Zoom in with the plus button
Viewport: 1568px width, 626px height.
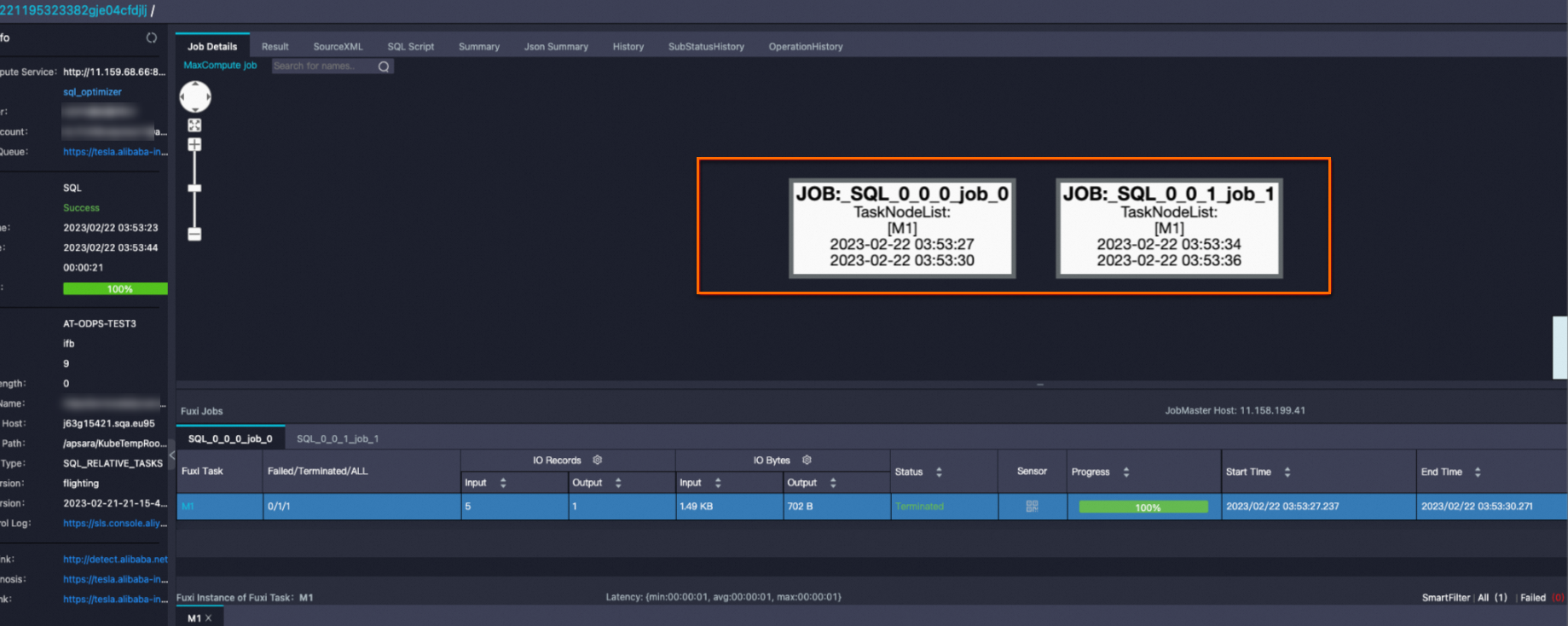point(195,145)
